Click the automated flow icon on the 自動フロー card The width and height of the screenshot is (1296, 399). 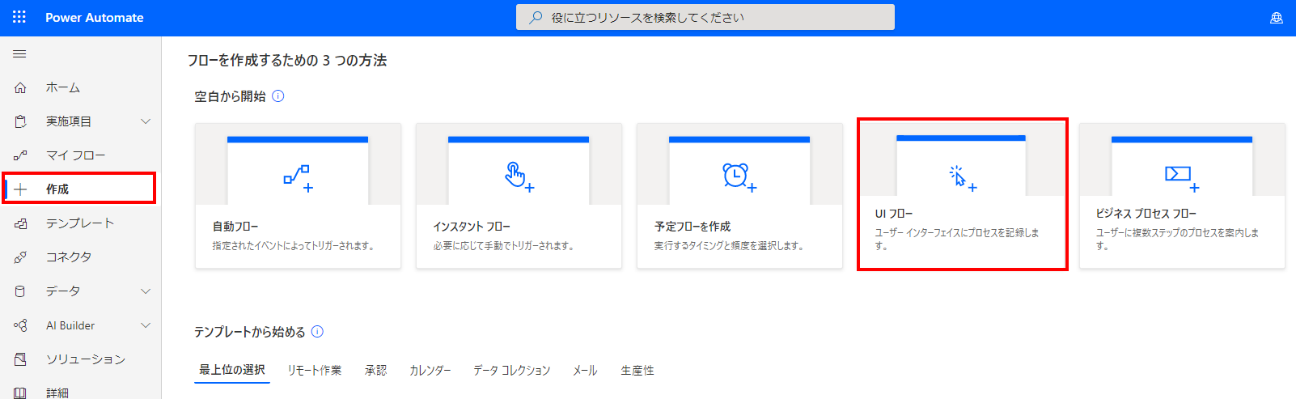click(x=298, y=177)
